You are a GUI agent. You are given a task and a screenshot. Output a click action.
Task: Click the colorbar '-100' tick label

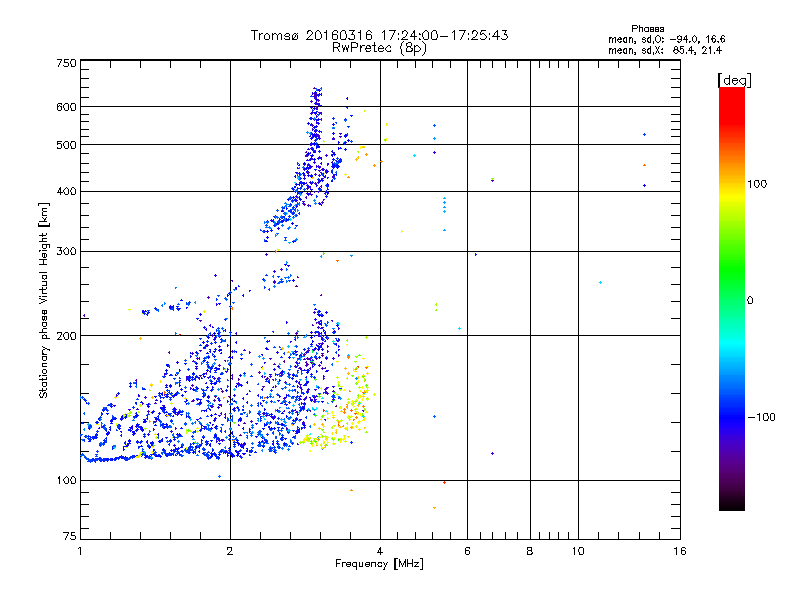pyautogui.click(x=761, y=417)
